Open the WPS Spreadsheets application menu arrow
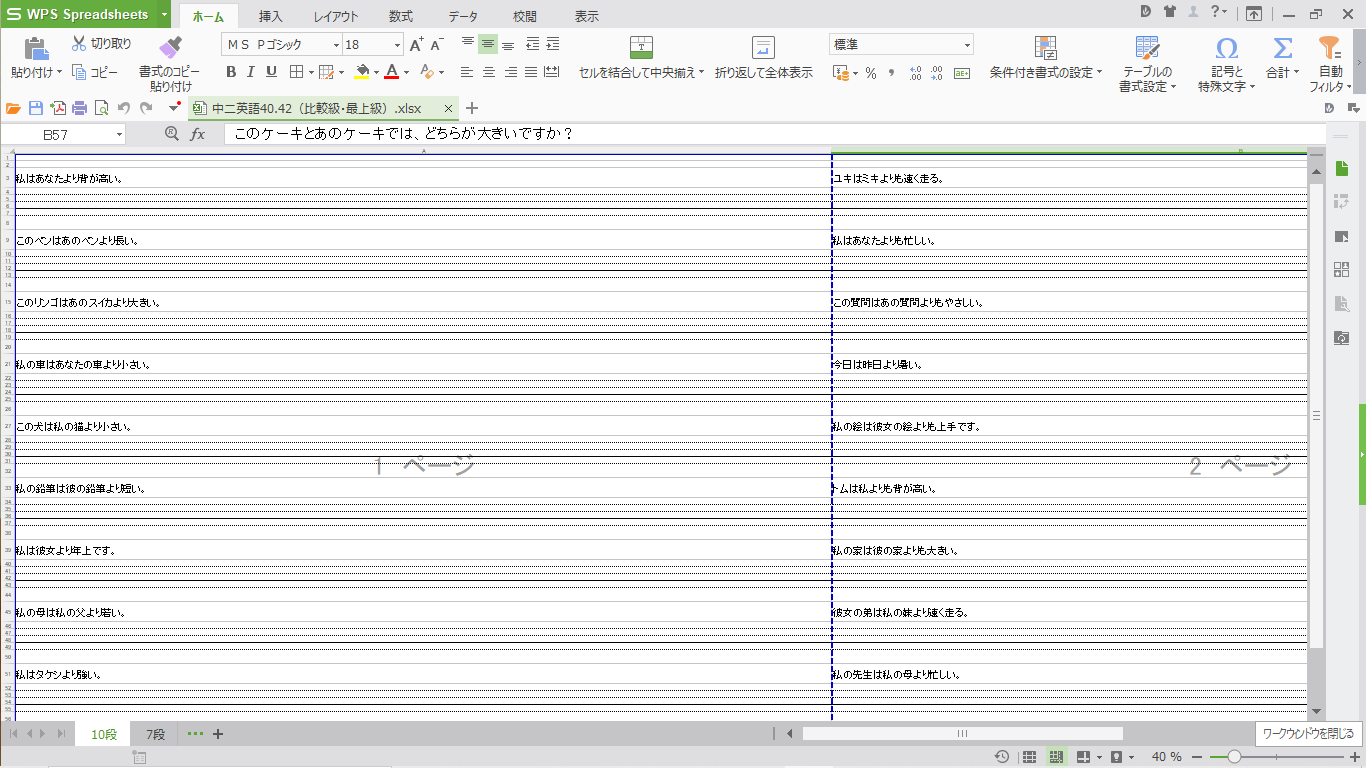The height and width of the screenshot is (768, 1366). (164, 15)
